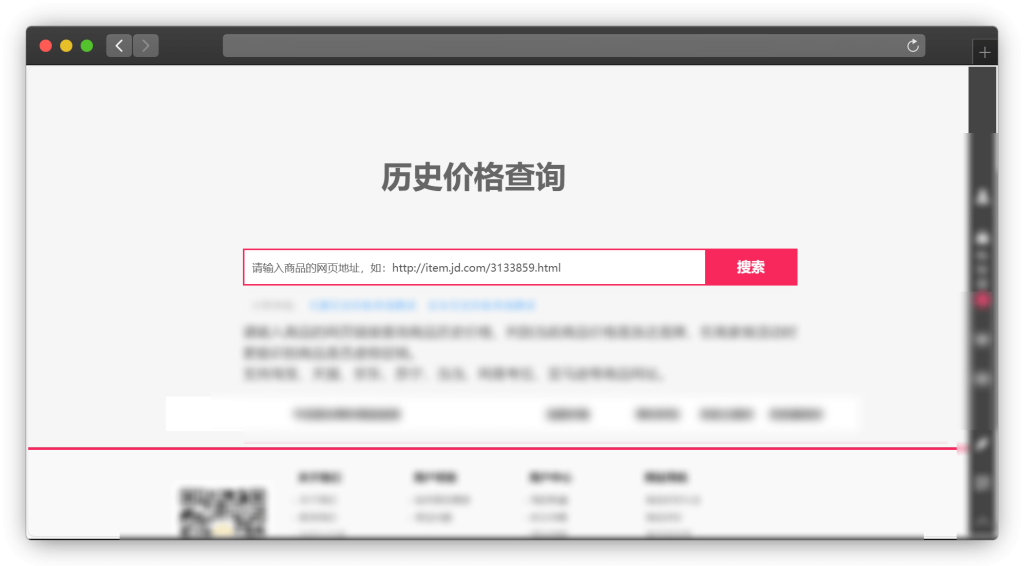Click the QR code image in the footer
Screen dimensions: 1024x566
tap(222, 512)
